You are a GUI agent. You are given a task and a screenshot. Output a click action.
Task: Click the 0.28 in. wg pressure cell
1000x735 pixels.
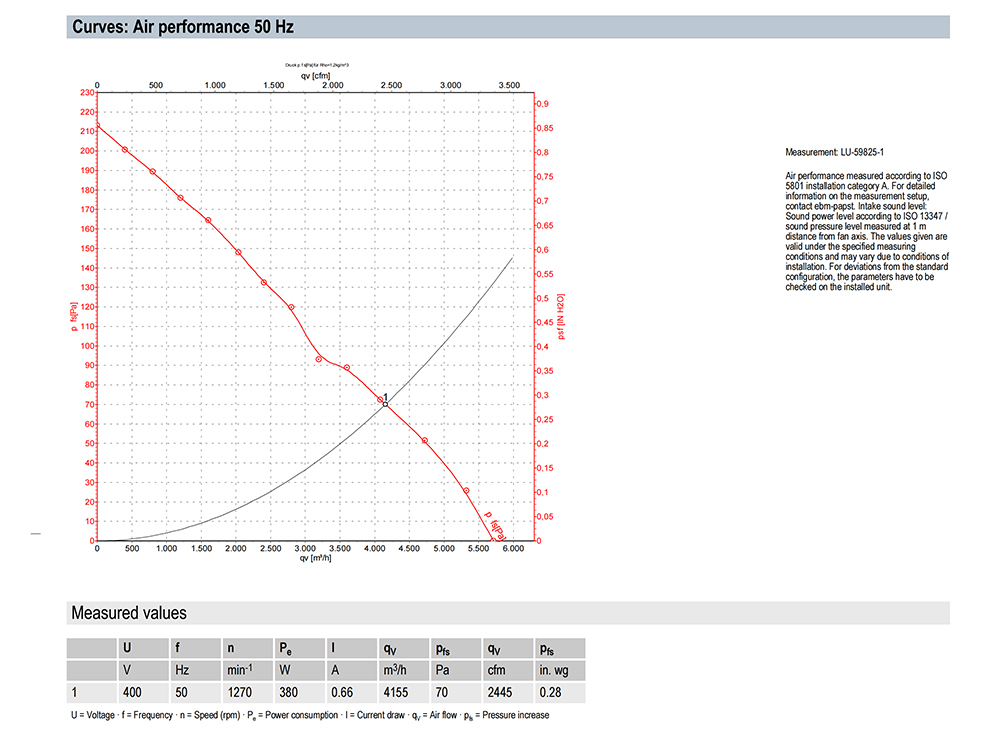click(x=551, y=692)
